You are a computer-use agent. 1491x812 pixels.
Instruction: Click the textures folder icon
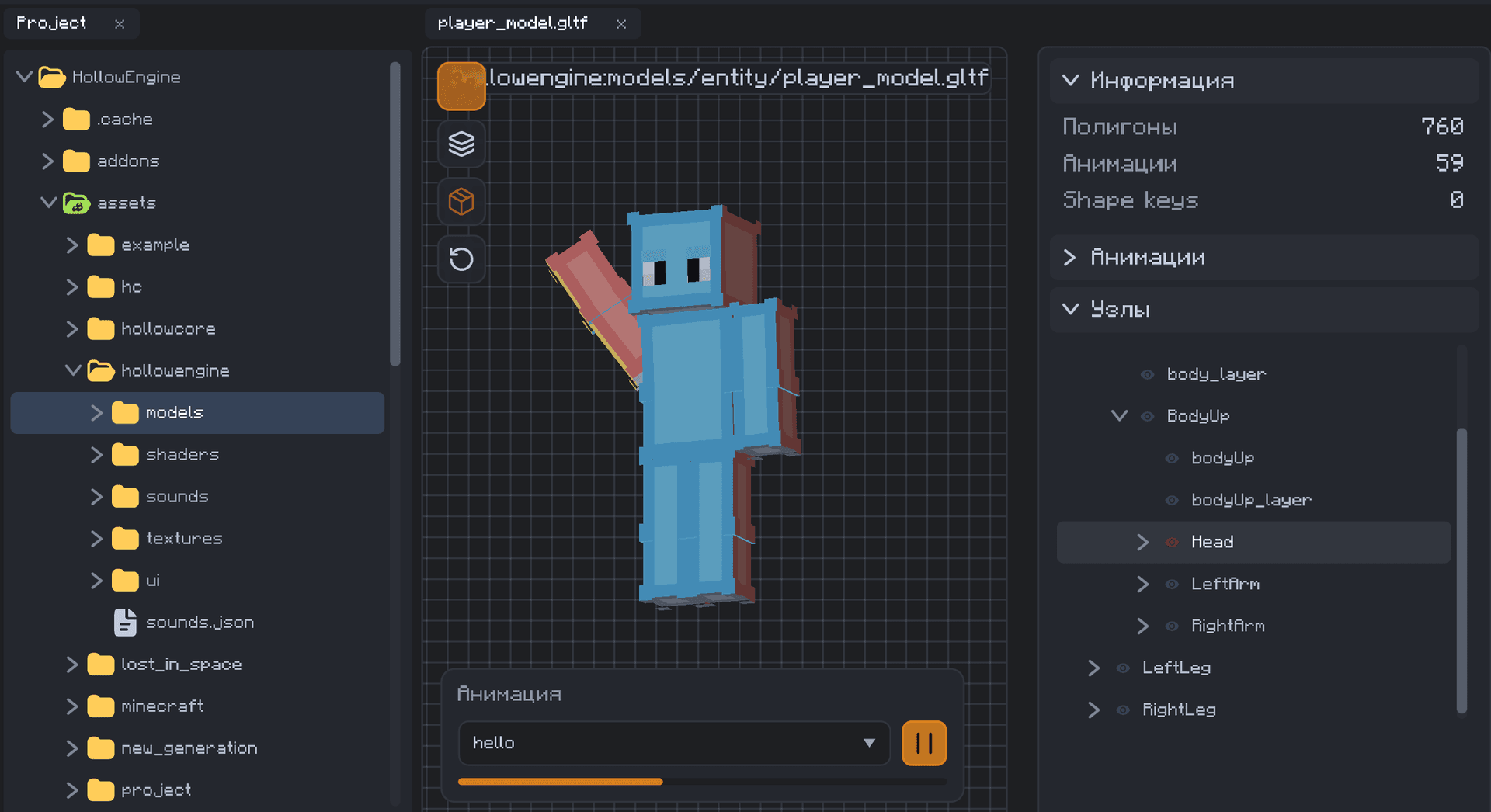click(125, 538)
